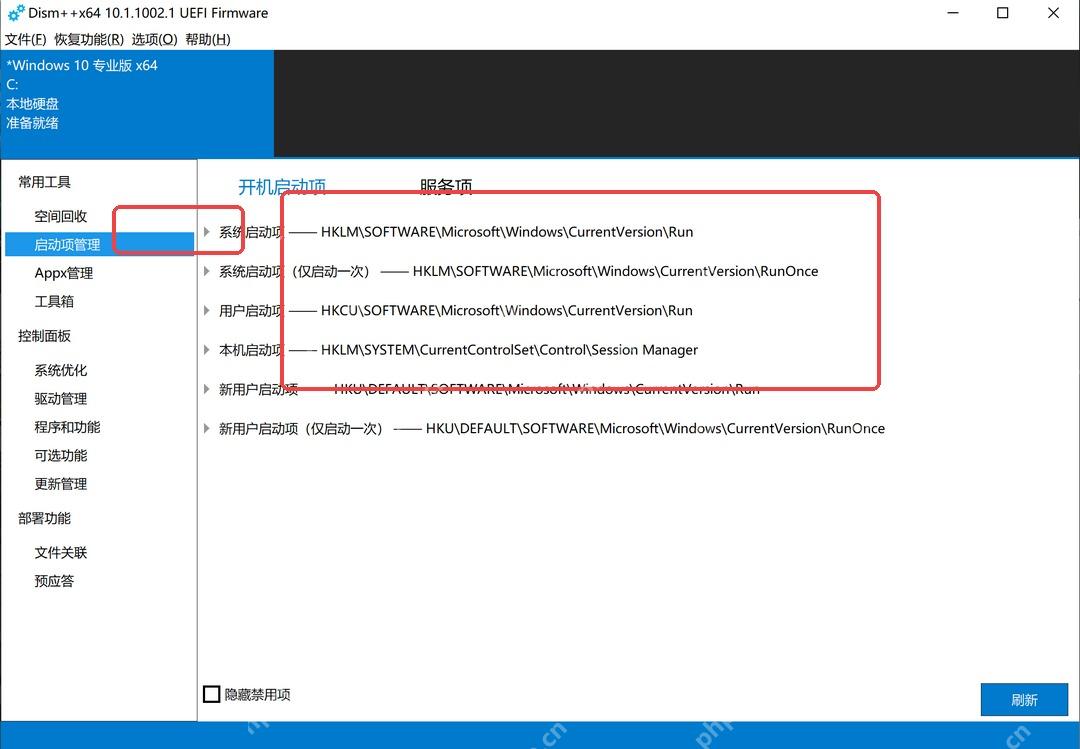1080x749 pixels.
Task: Select the 本机启动项 Session Manager row text
Action: [459, 350]
